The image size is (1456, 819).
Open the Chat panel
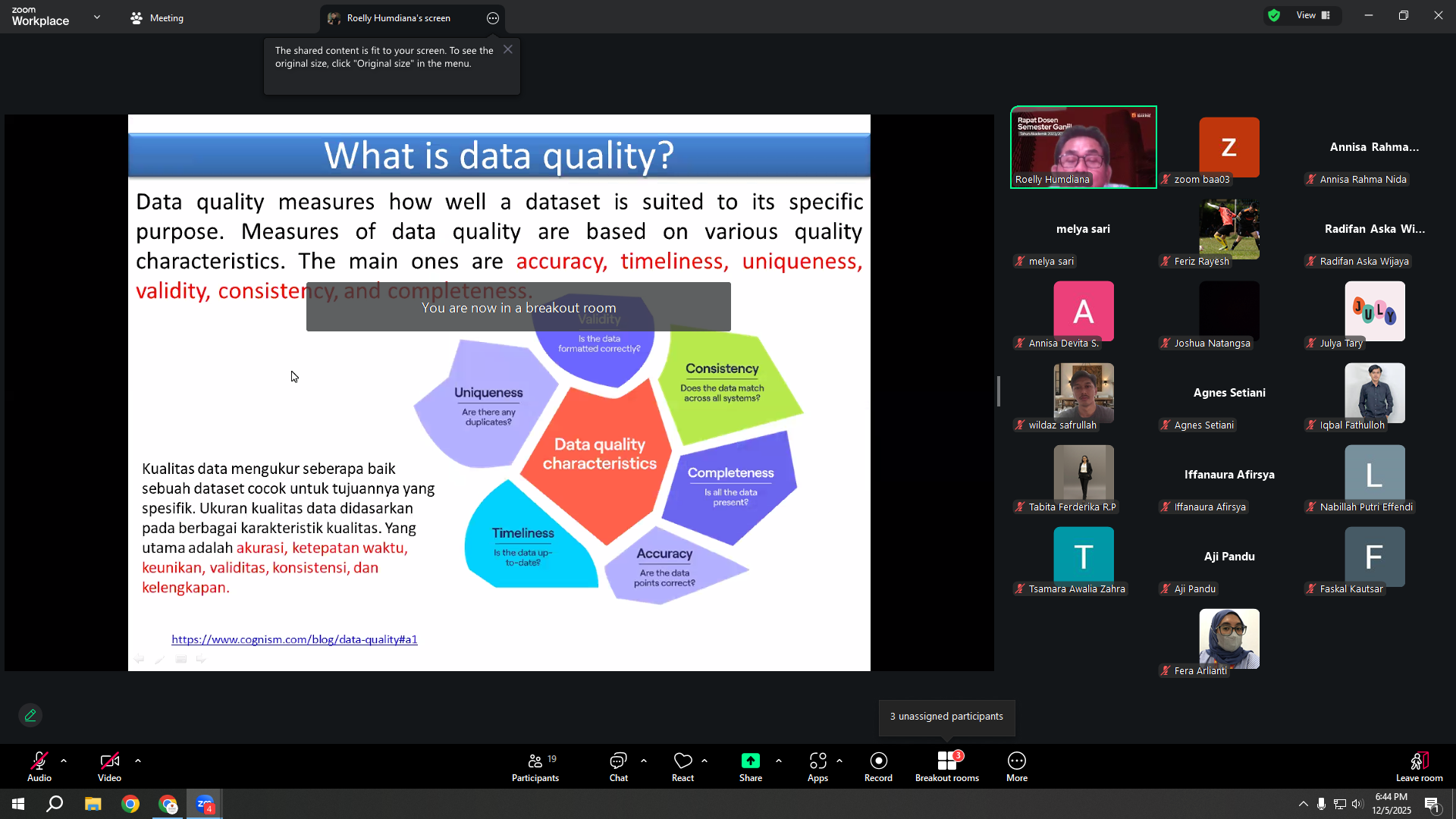[619, 767]
